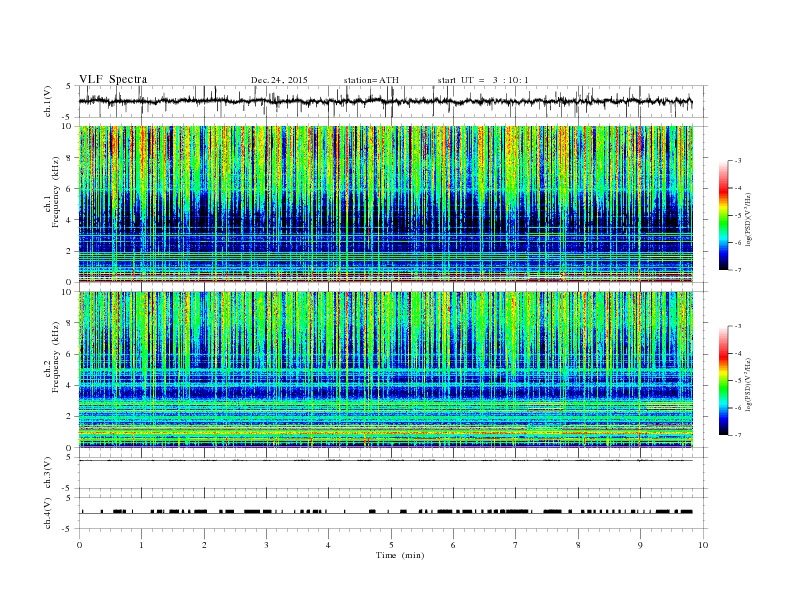This screenshot has width=792, height=612.
Task: Click the "-7" tick on ch.1 colorbar
Action: coord(737,270)
